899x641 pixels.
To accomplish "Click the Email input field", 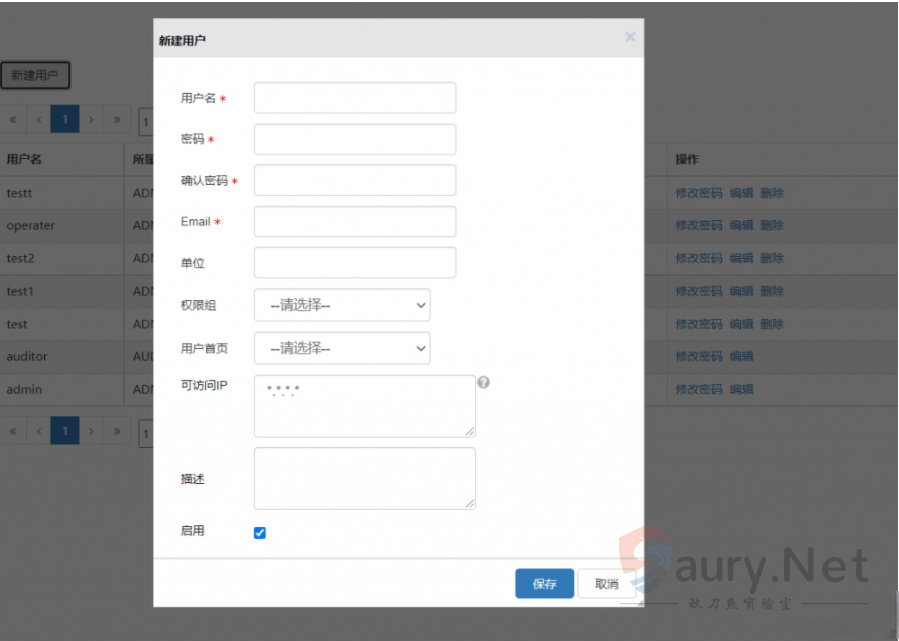I will 355,222.
